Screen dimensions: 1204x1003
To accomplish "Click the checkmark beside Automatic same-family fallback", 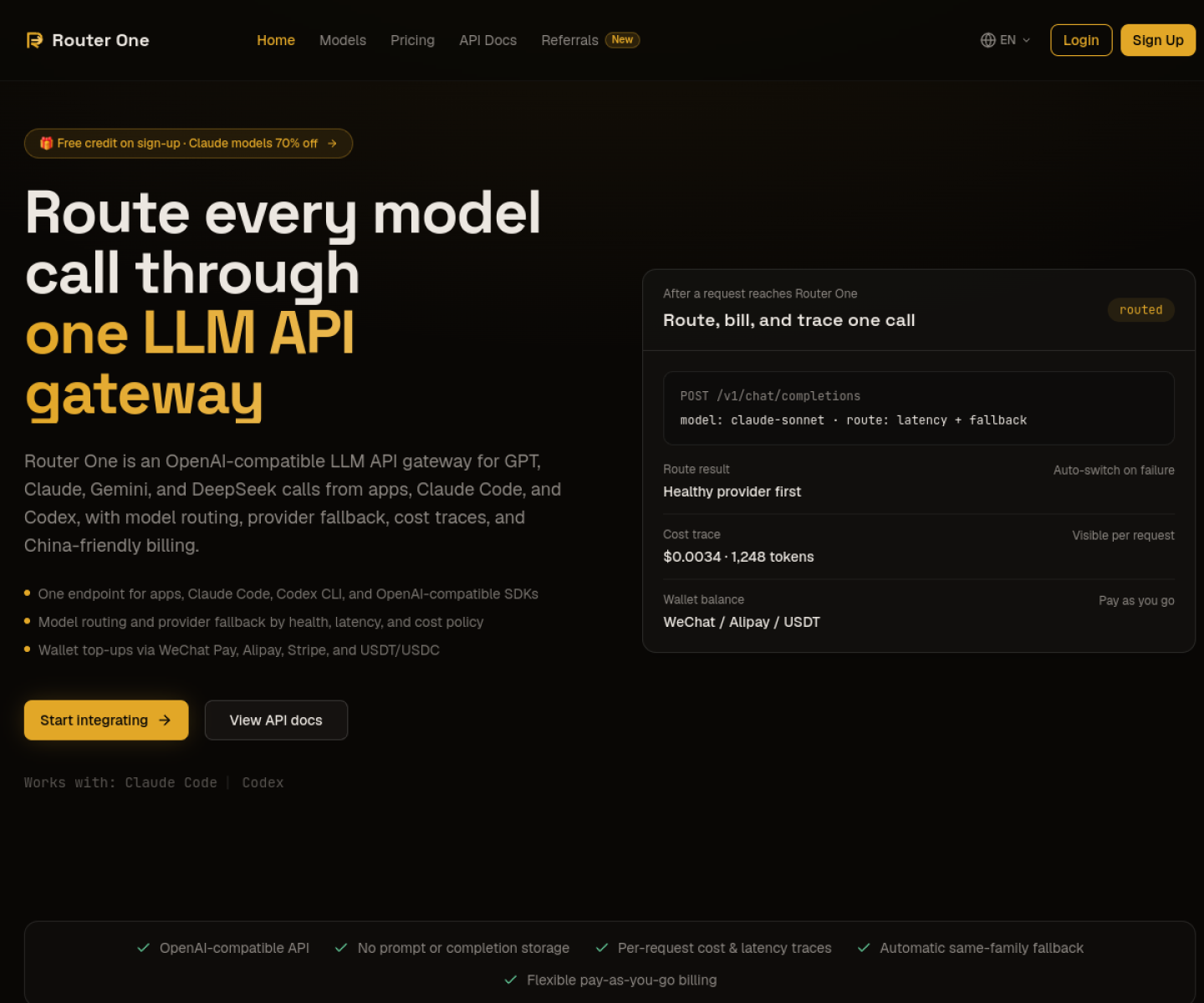I will coord(864,948).
